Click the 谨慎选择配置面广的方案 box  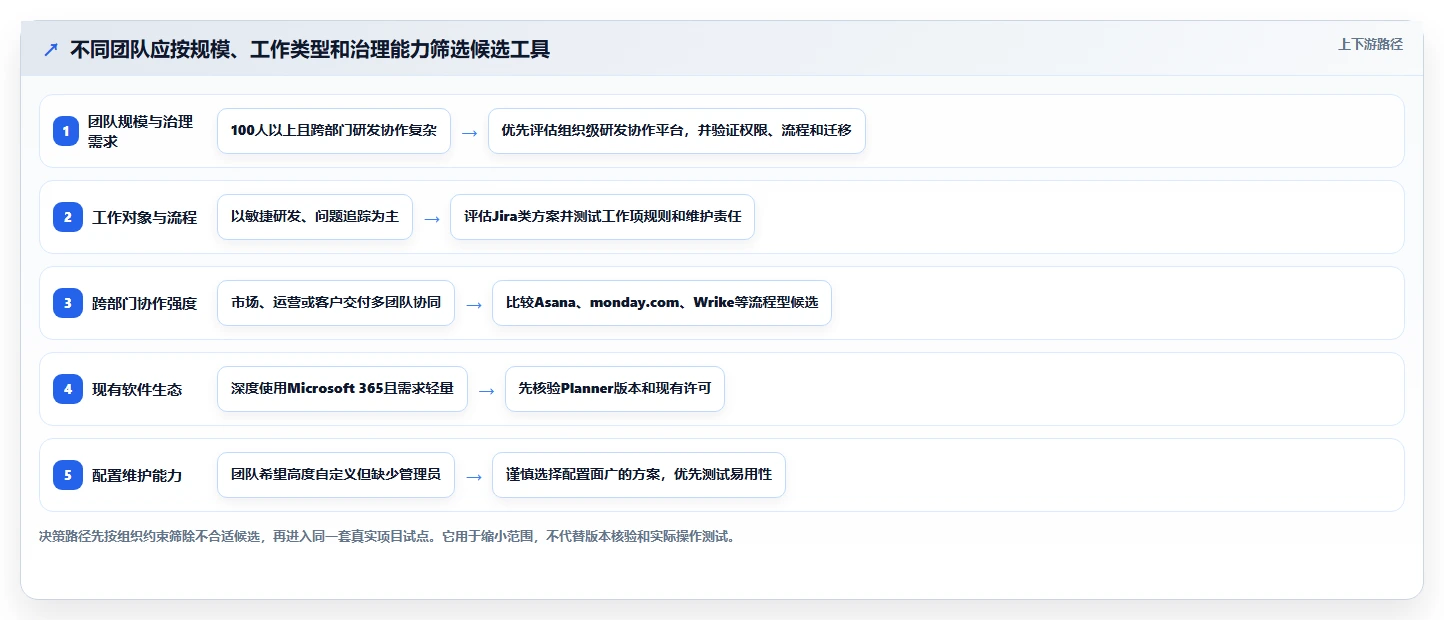[639, 475]
